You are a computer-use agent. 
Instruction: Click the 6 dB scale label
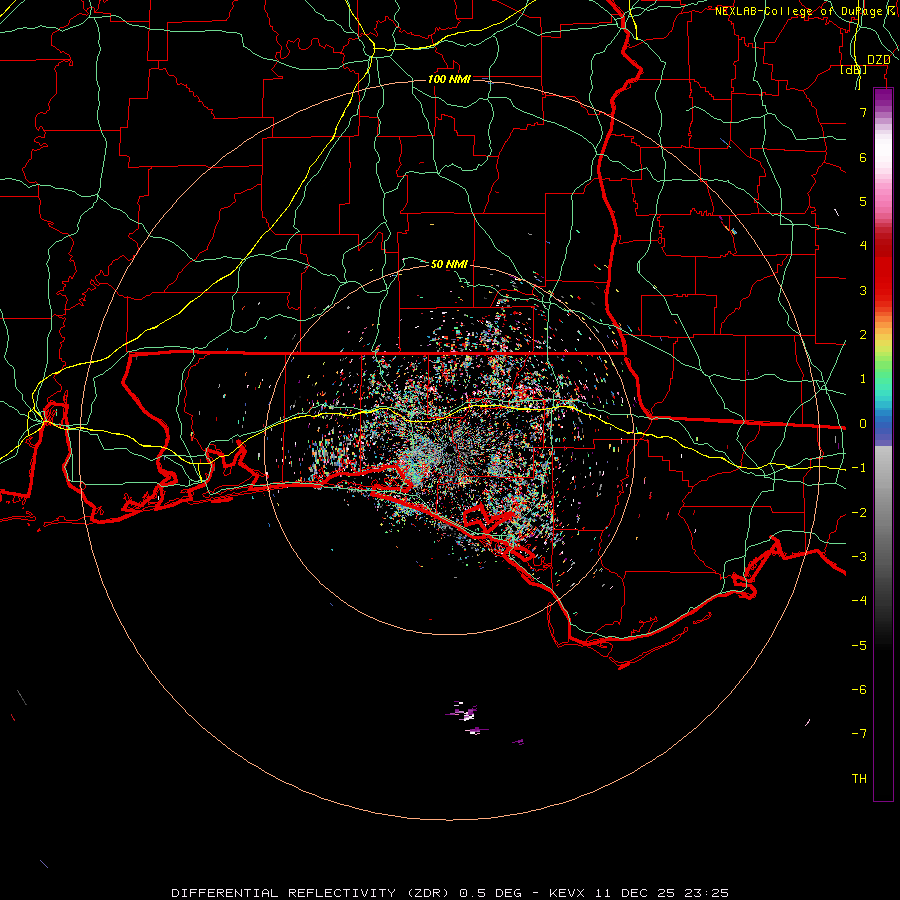coord(863,157)
